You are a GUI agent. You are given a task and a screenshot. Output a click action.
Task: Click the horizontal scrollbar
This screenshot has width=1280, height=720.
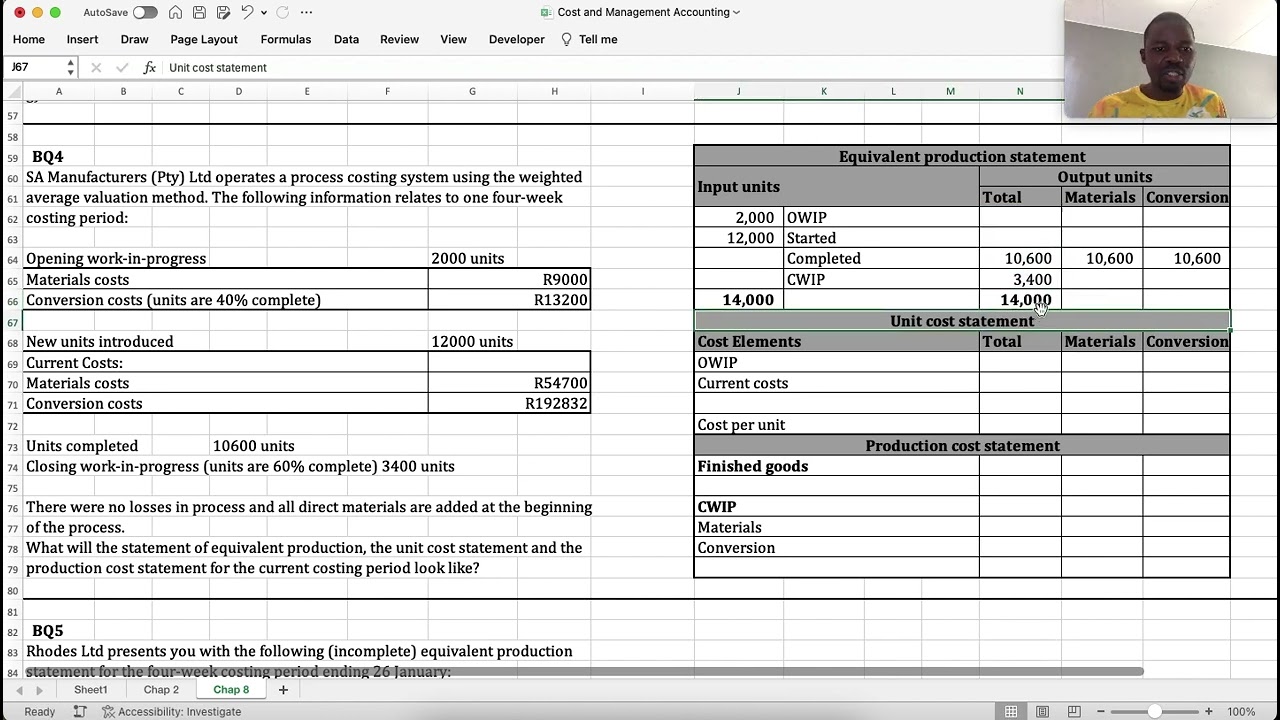[x=583, y=671]
